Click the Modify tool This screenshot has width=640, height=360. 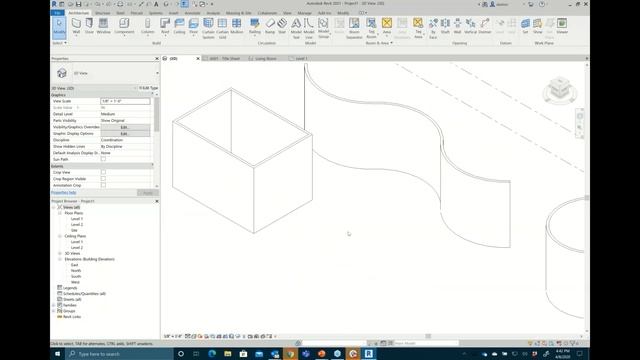tap(59, 26)
